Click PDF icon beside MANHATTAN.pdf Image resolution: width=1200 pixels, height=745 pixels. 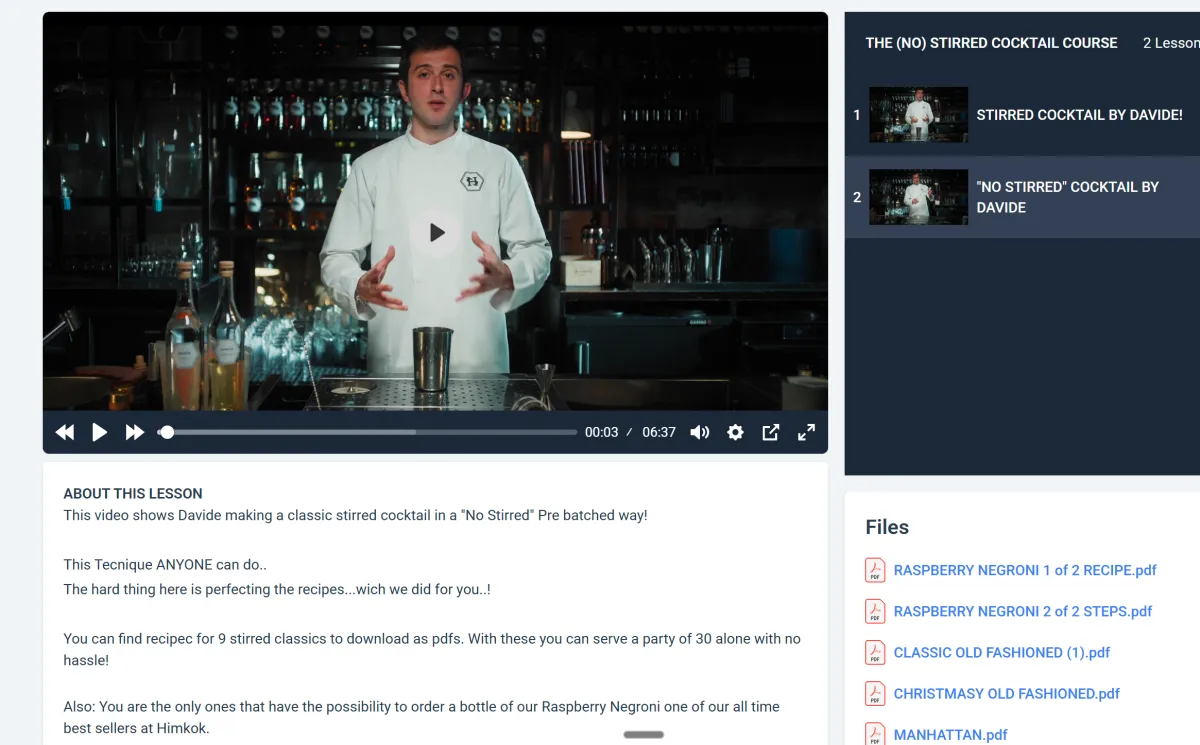875,733
